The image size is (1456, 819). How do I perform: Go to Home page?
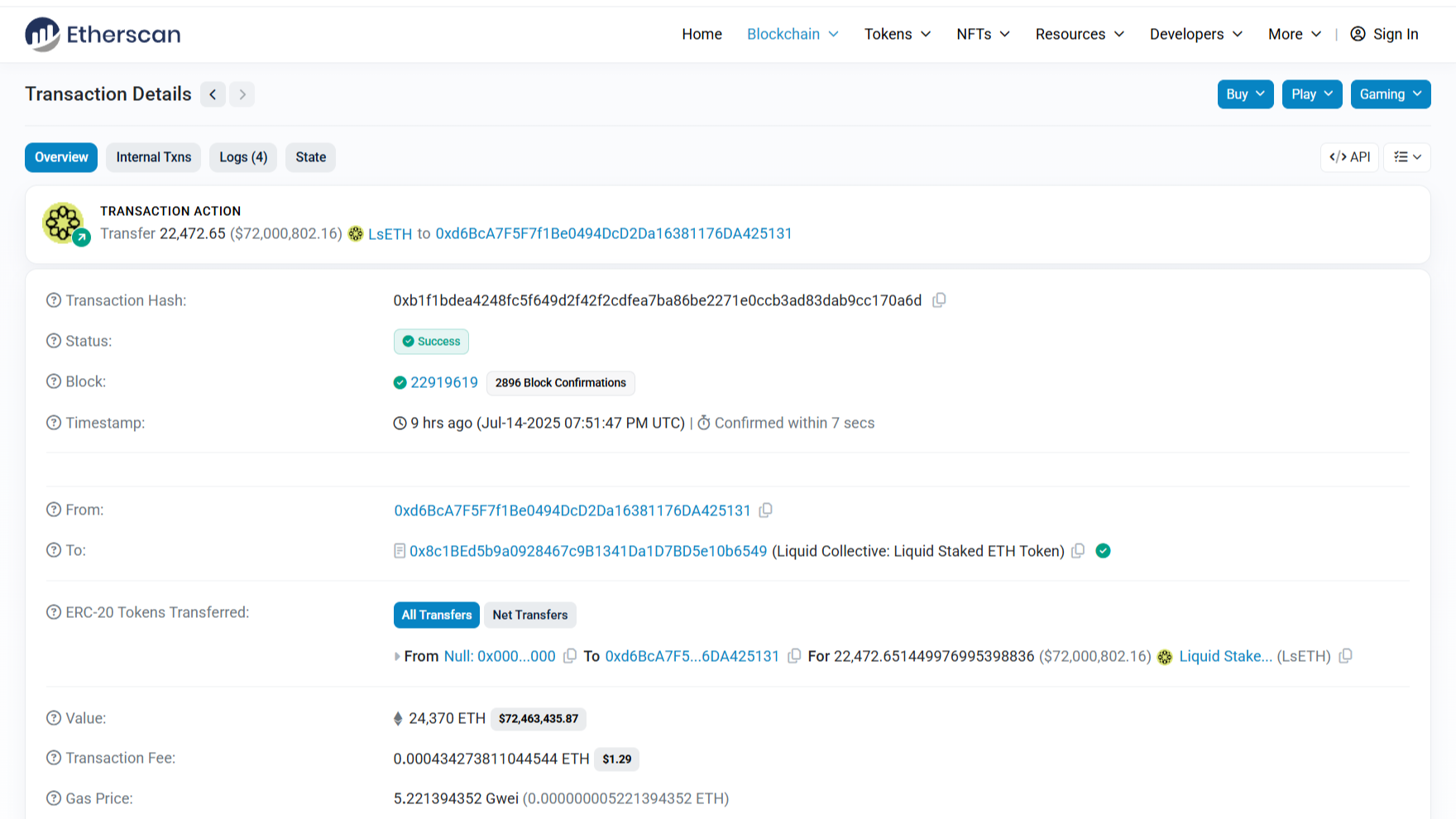pos(702,34)
